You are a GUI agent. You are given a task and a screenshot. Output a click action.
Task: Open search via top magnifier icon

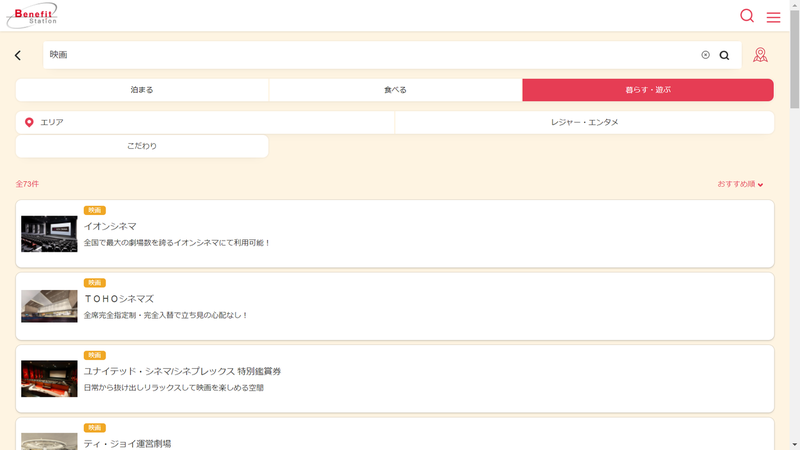747,16
